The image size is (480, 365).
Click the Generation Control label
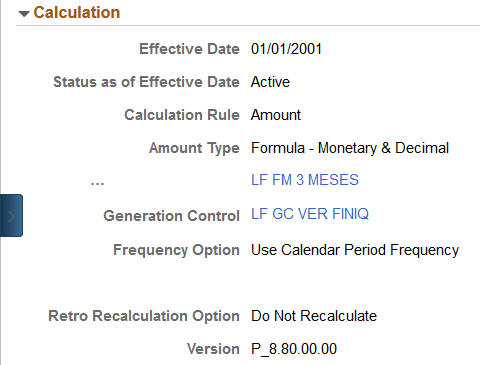click(x=172, y=216)
